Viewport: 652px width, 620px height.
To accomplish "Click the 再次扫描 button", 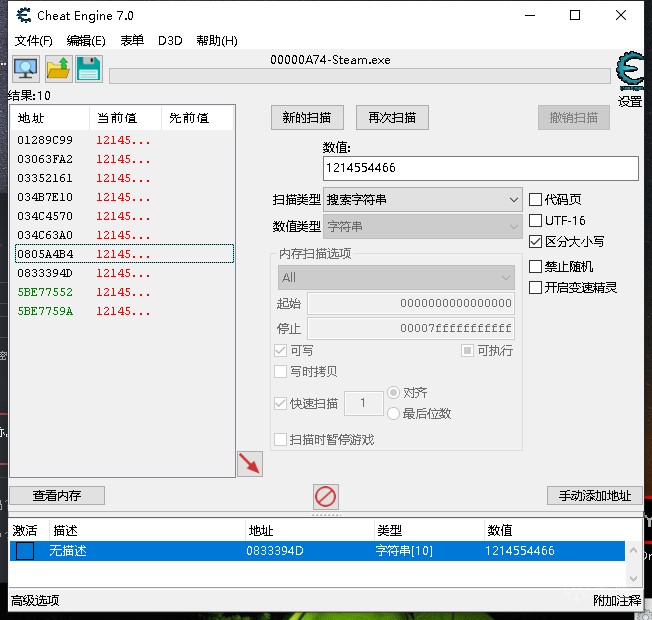I will coord(392,118).
